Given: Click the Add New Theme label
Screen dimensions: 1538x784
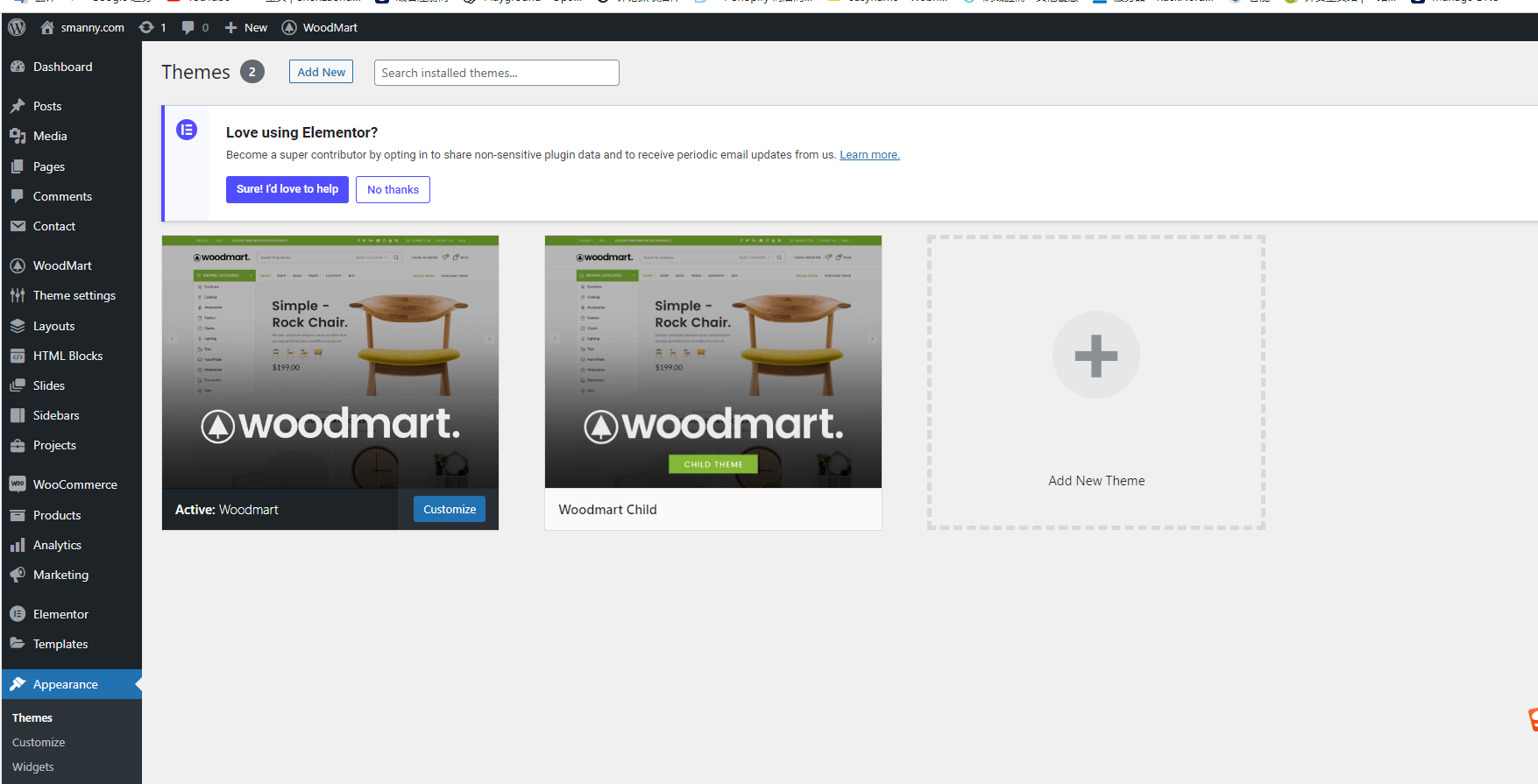Looking at the screenshot, I should tap(1096, 481).
